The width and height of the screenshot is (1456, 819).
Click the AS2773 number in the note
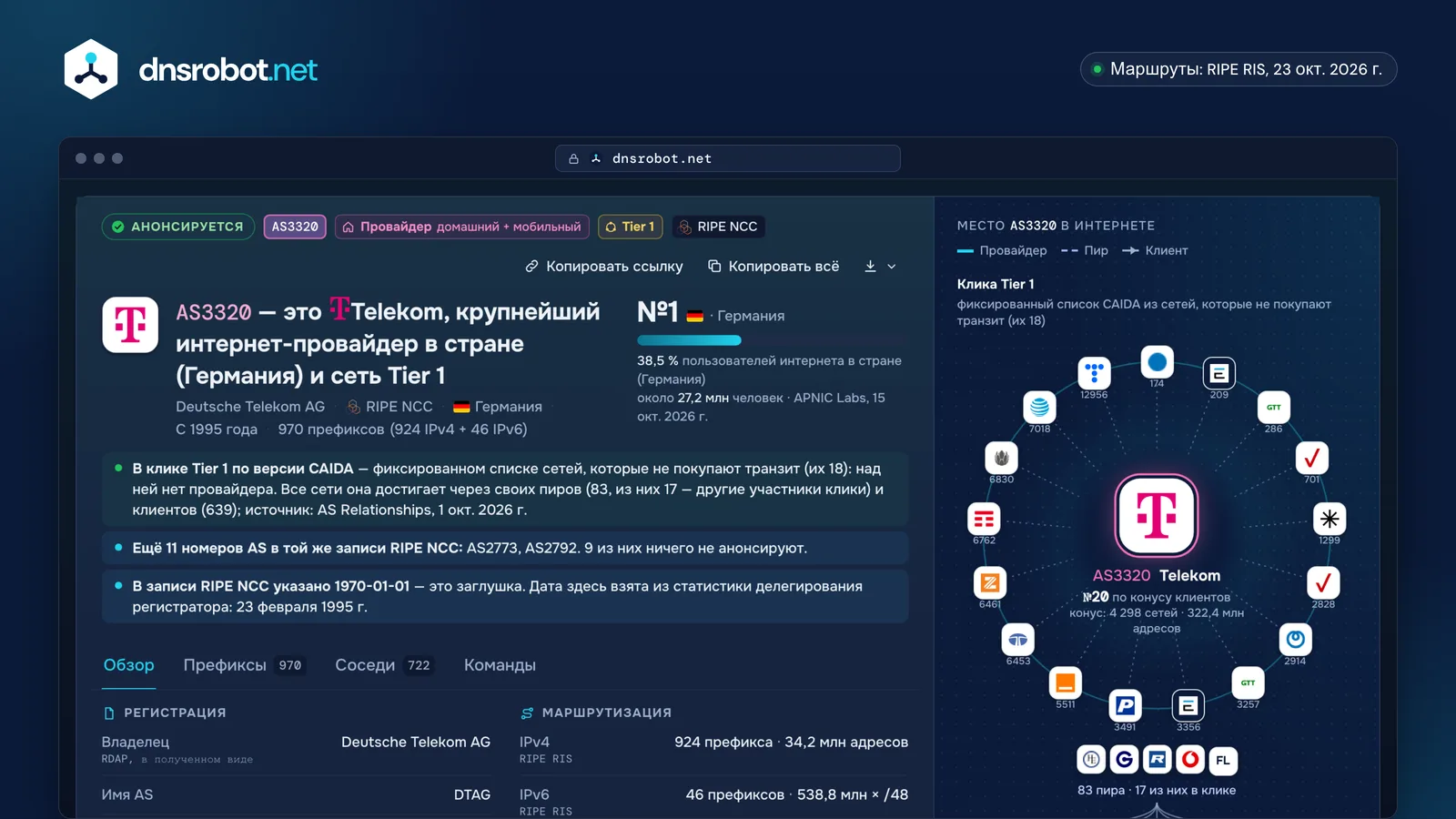click(492, 548)
